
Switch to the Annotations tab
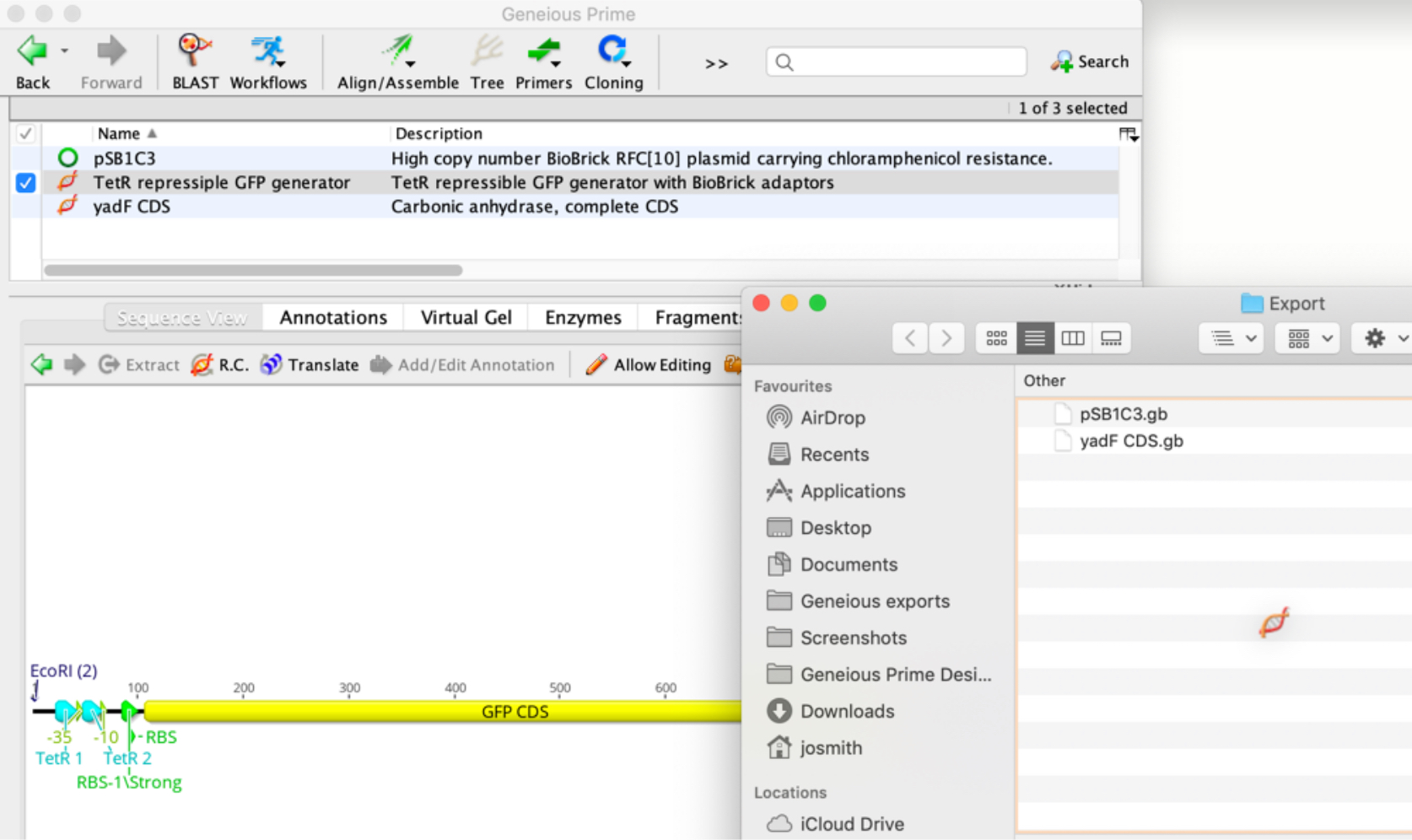tap(333, 317)
